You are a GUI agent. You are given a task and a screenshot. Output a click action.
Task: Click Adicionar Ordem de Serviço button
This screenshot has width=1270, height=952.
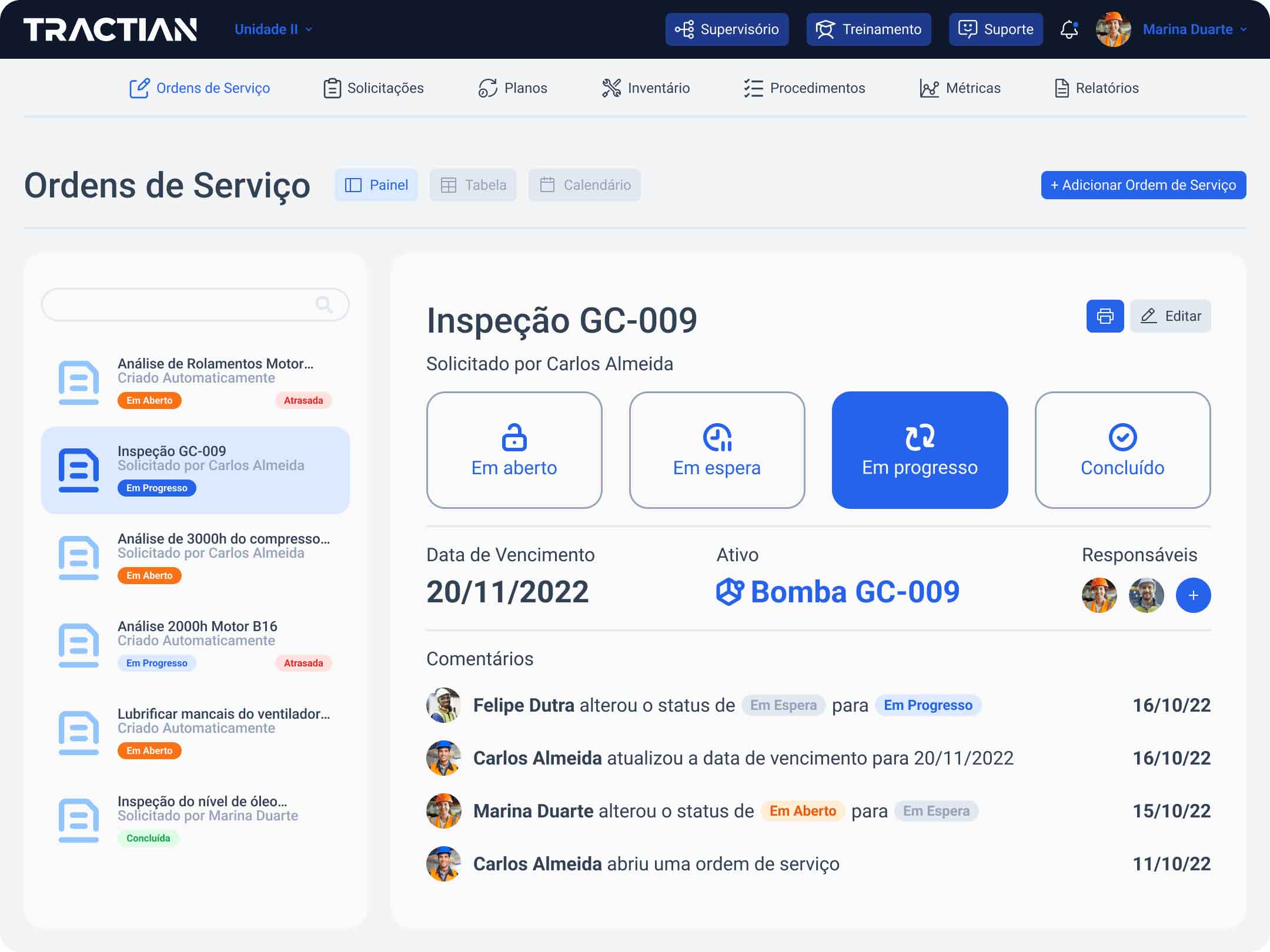click(x=1143, y=185)
